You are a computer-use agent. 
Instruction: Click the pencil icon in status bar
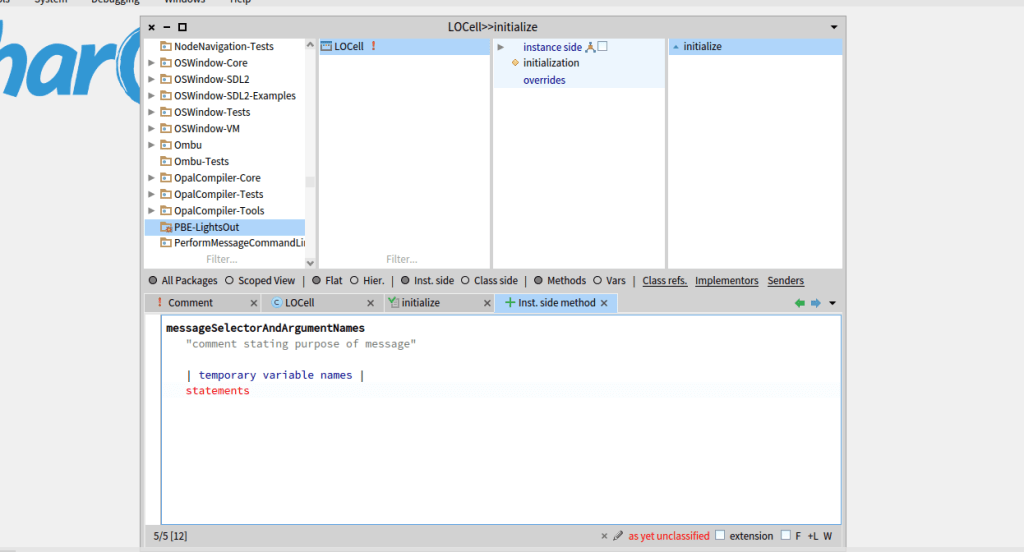(x=618, y=536)
